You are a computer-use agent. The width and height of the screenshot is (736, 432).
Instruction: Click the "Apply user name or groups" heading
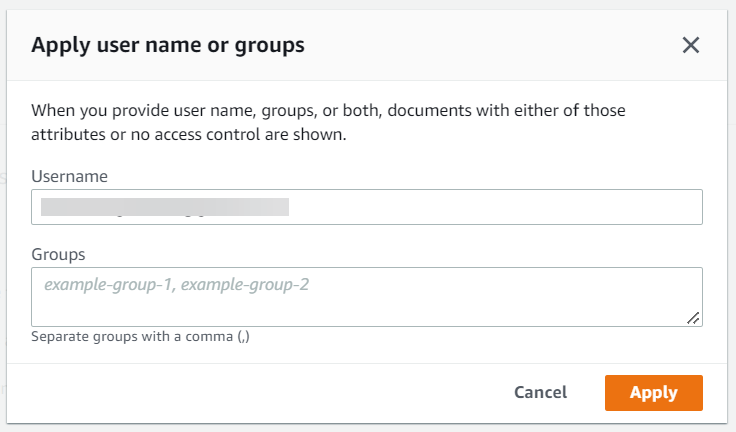point(168,45)
